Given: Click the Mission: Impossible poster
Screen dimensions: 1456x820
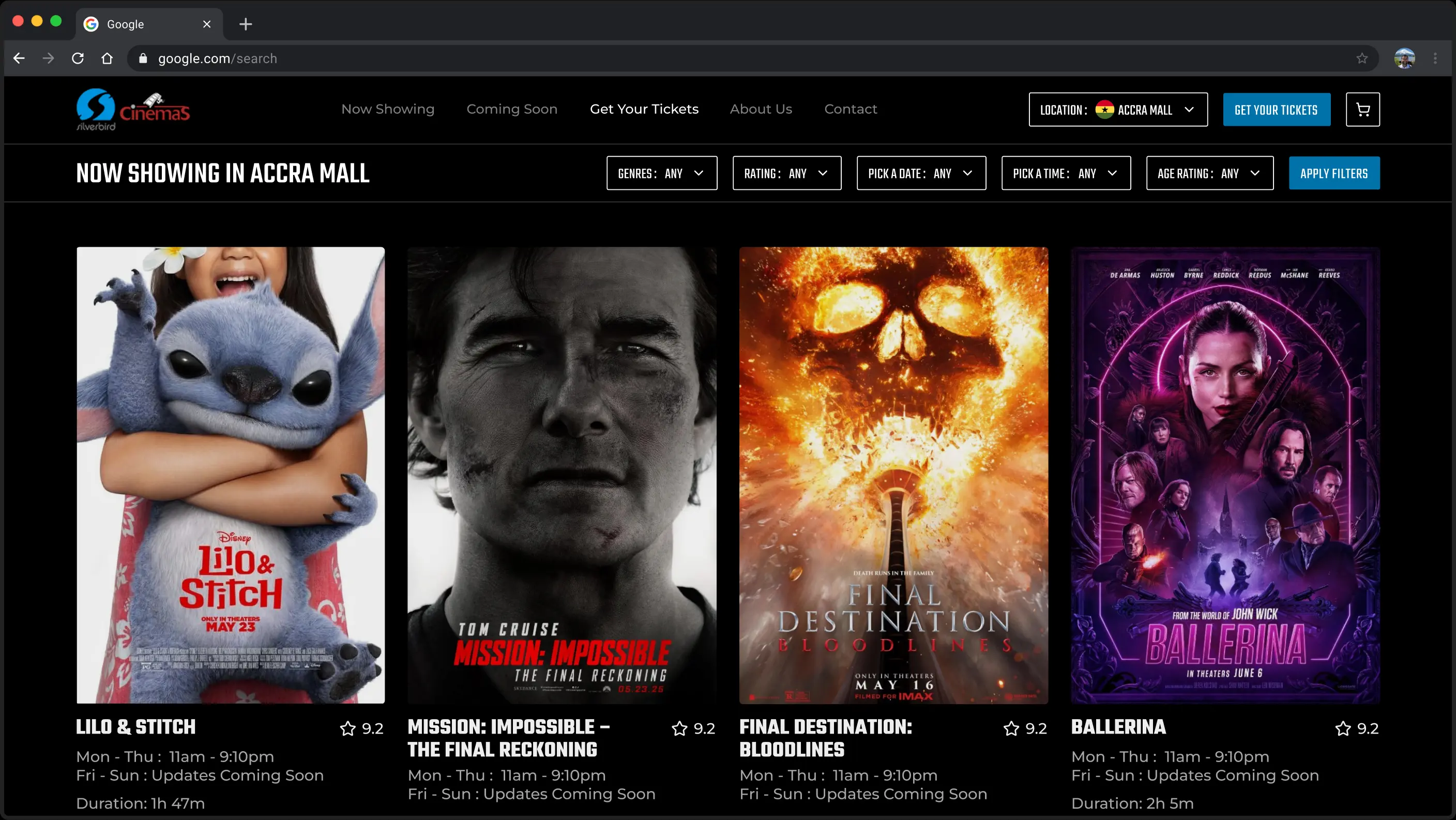Looking at the screenshot, I should click(562, 475).
